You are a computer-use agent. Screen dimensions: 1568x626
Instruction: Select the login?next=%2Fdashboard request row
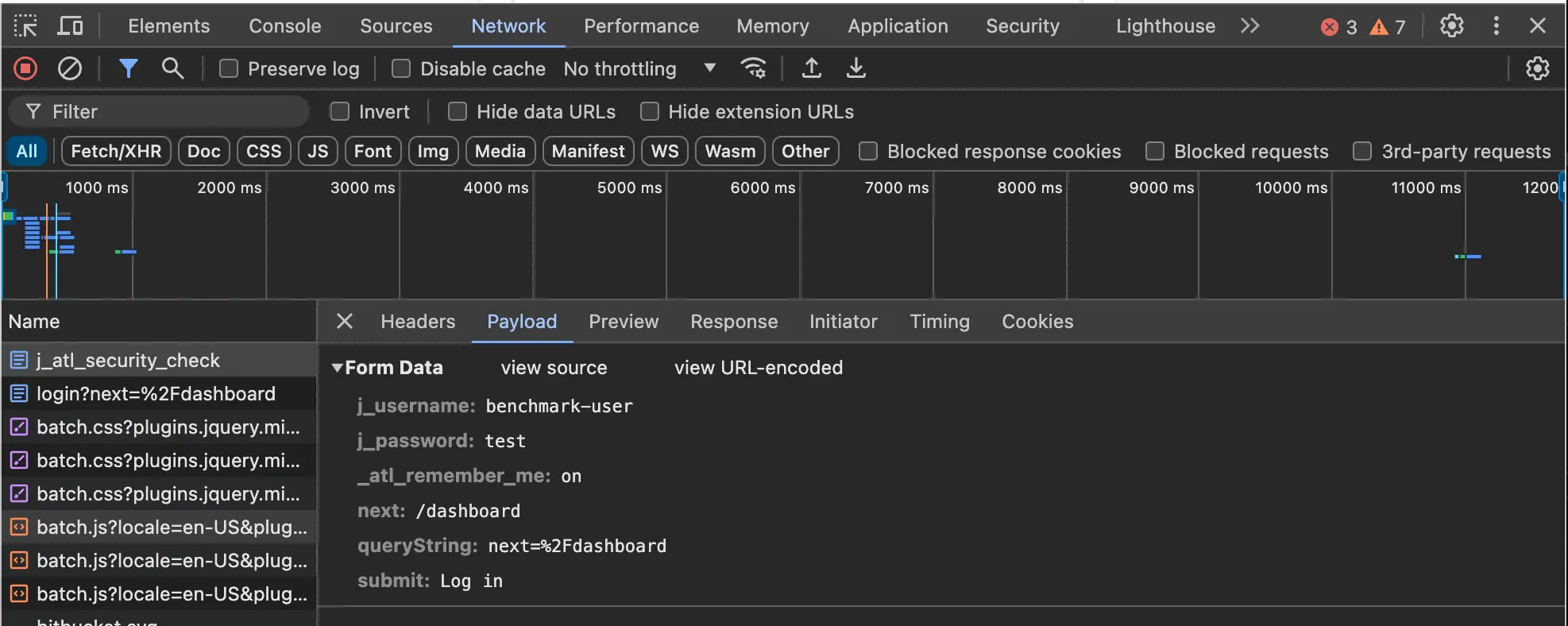pyautogui.click(x=159, y=394)
